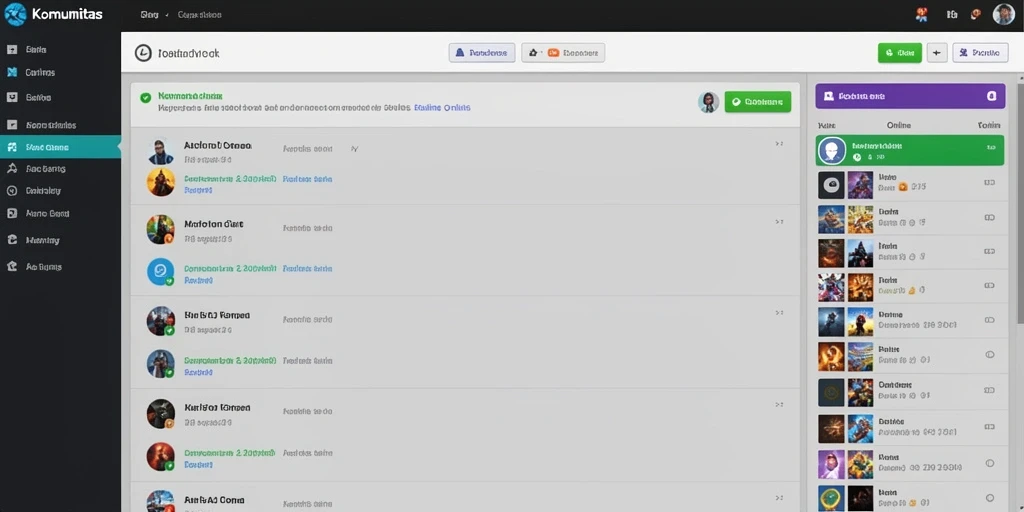
Task: Open the user profile avatar in the header
Action: (x=1004, y=14)
